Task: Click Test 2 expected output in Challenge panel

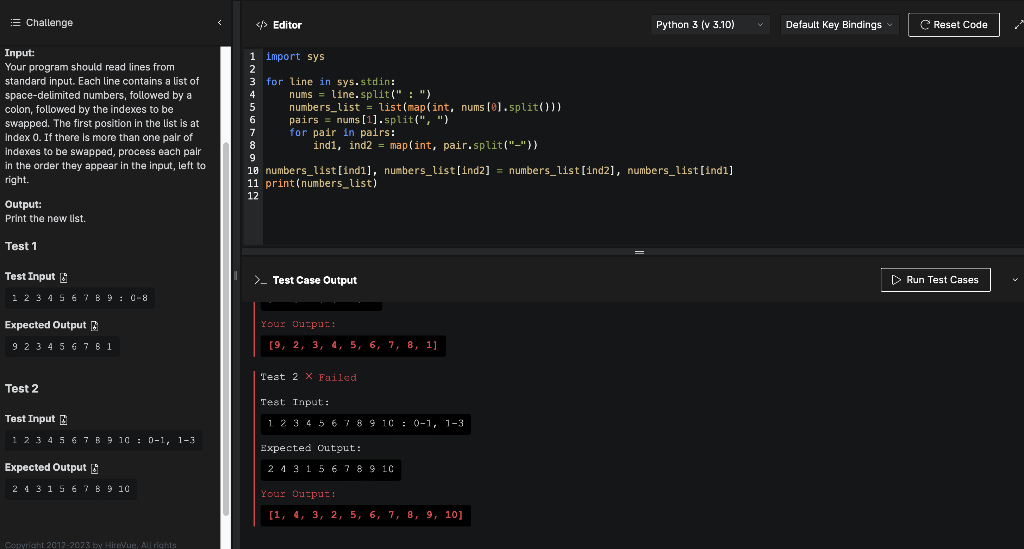Action: [x=71, y=489]
